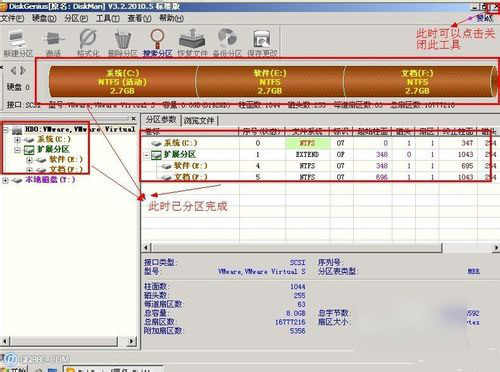Switch to the 分区参数 tab

[x=161, y=120]
